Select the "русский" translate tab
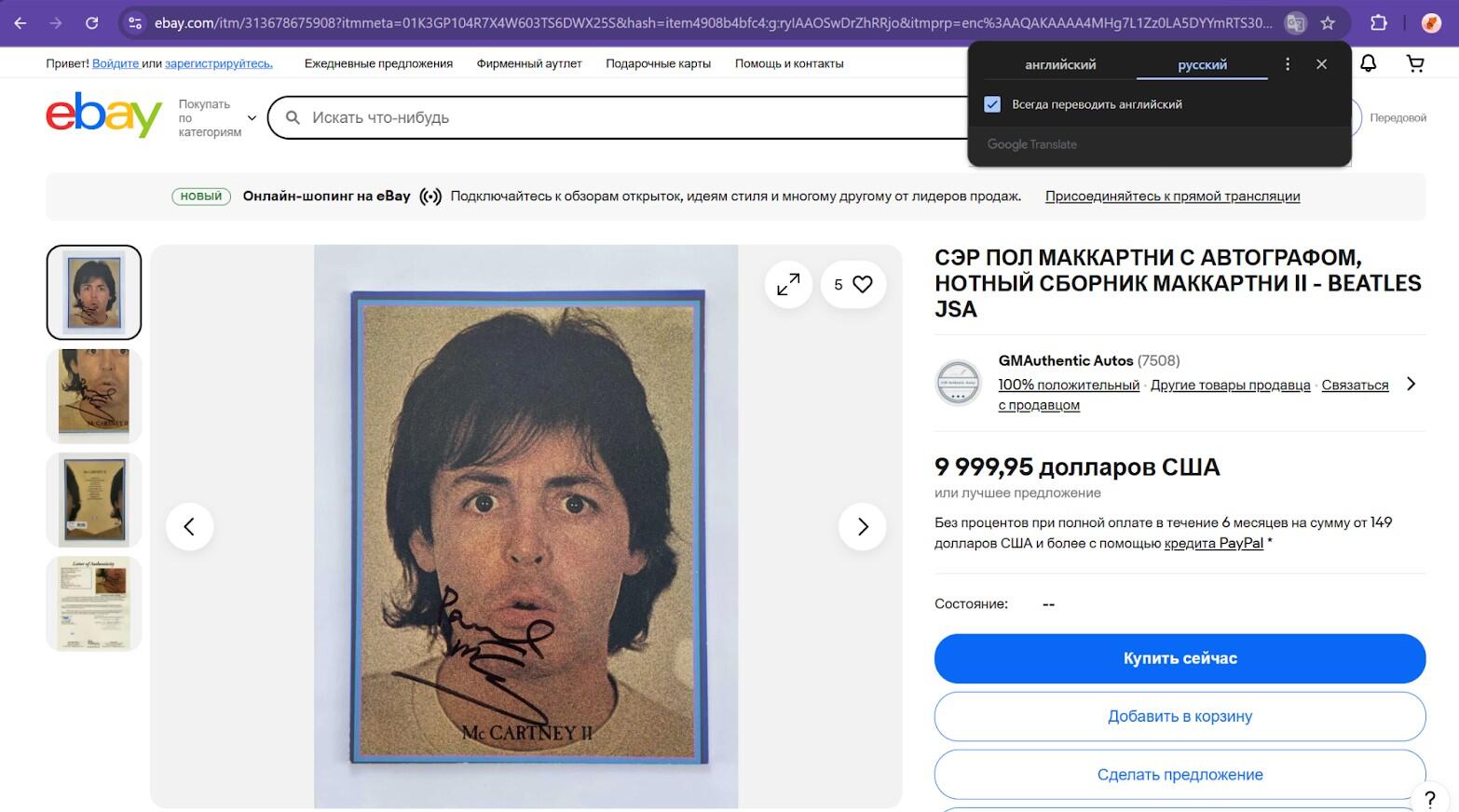 pos(1202,65)
